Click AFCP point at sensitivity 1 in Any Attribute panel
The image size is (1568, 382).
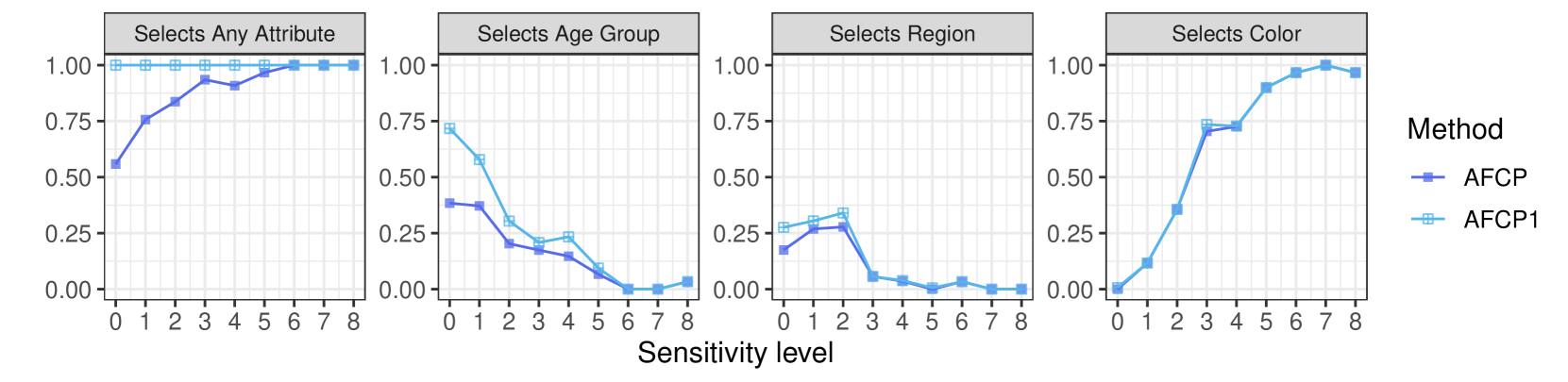[145, 120]
